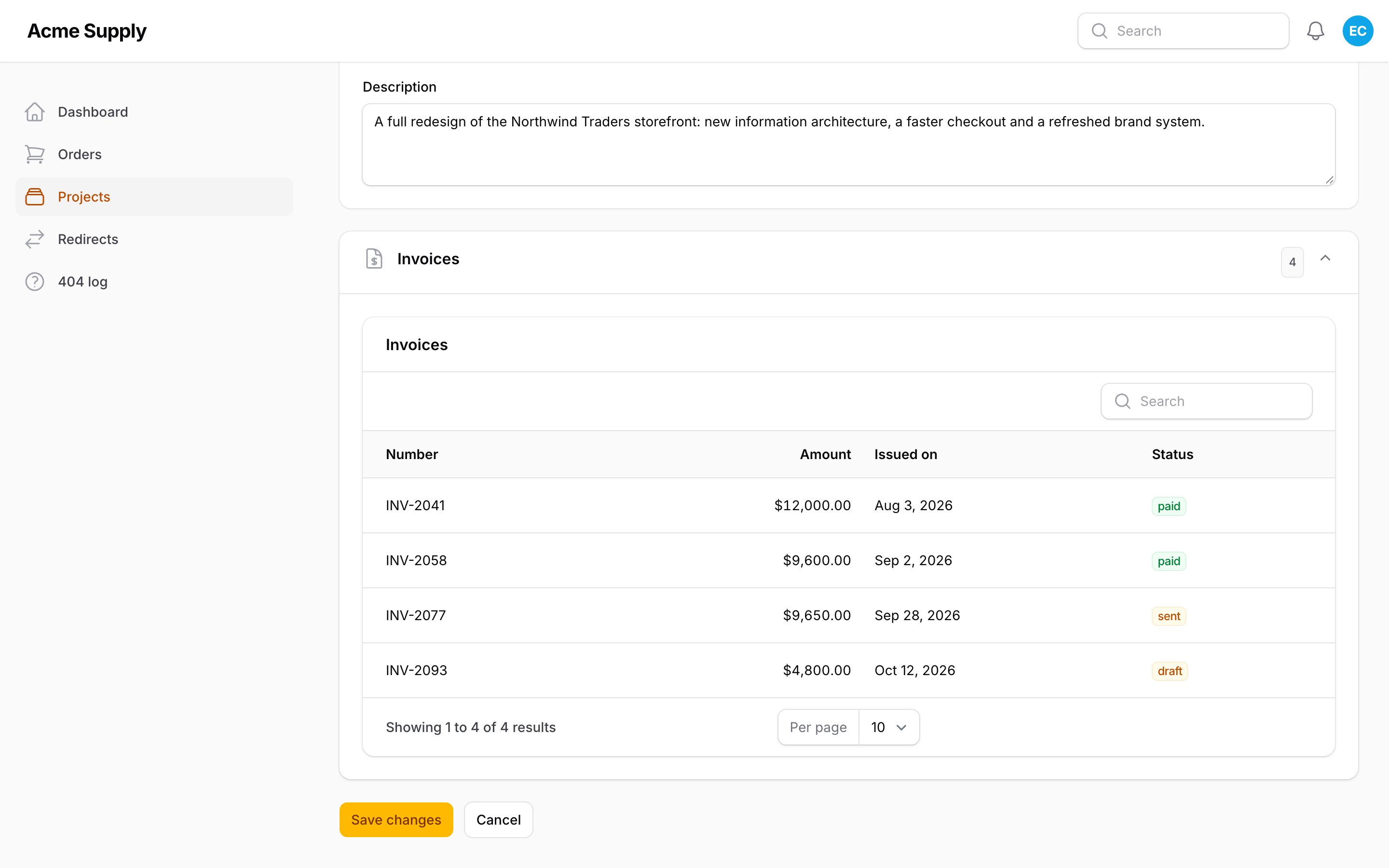1389x868 pixels.
Task: Click the Acme Supply brand link
Action: pyautogui.click(x=87, y=31)
